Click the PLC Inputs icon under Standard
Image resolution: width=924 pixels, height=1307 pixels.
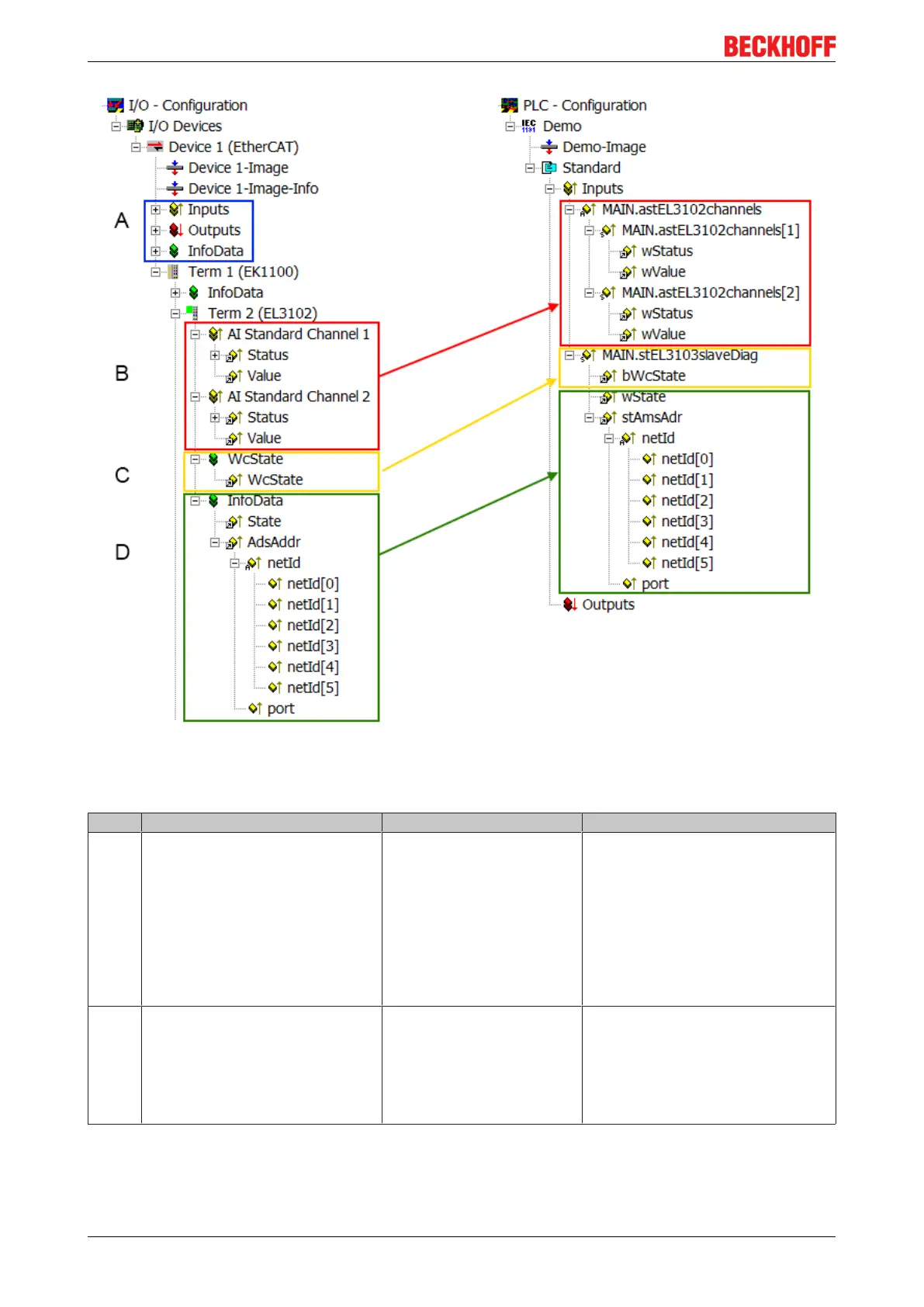point(570,189)
